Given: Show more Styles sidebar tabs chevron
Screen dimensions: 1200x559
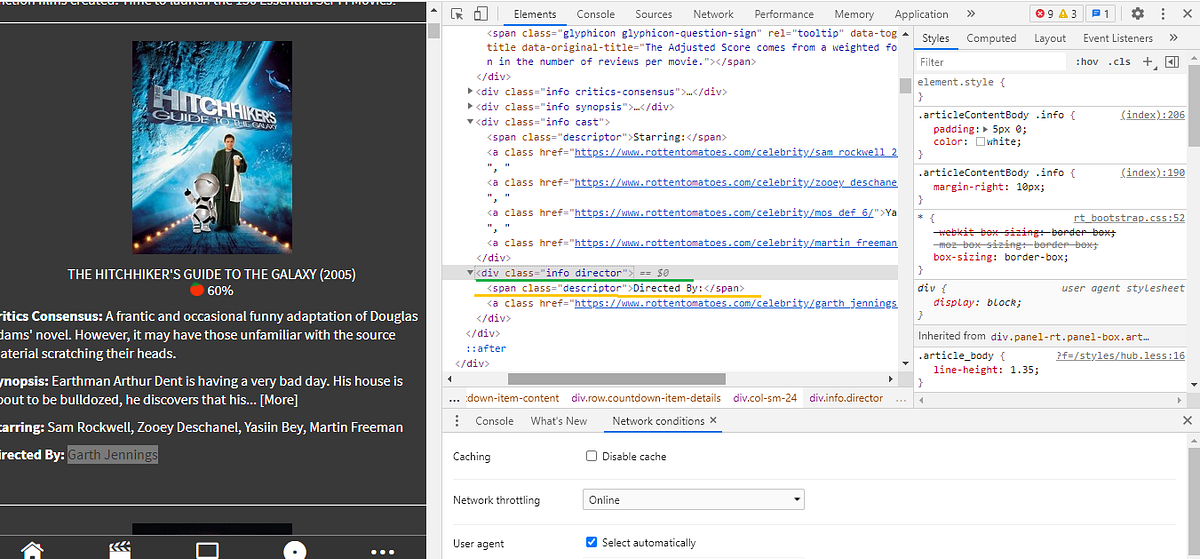Looking at the screenshot, I should [x=1174, y=38].
